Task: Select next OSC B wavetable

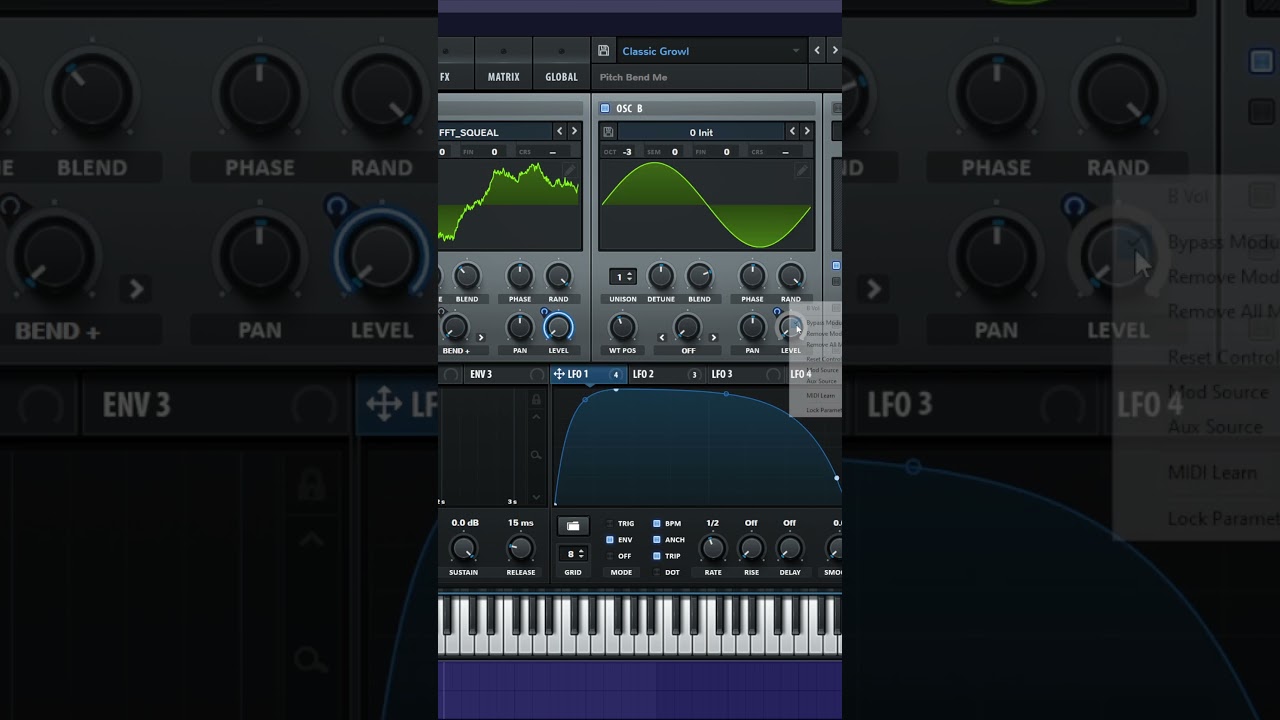Action: (x=807, y=131)
